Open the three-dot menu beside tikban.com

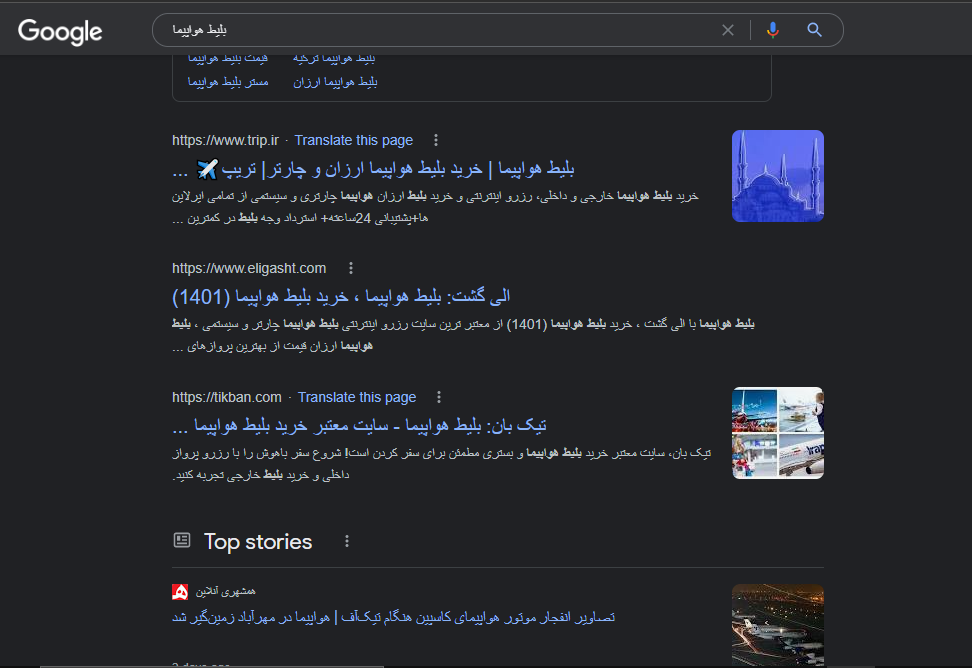pos(439,397)
